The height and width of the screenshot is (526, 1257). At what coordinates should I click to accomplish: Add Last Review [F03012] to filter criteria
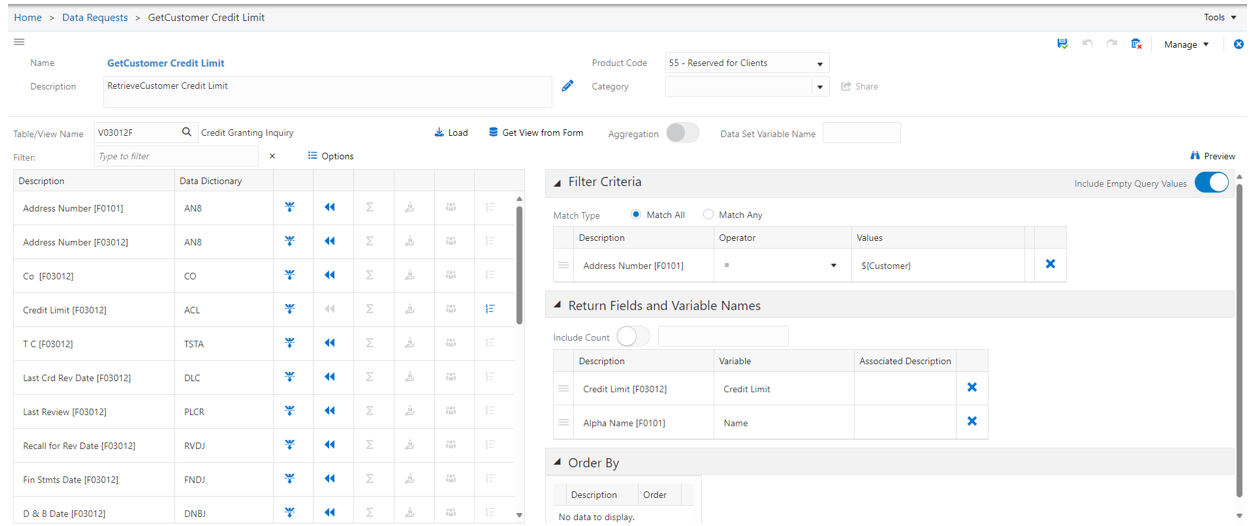(289, 412)
